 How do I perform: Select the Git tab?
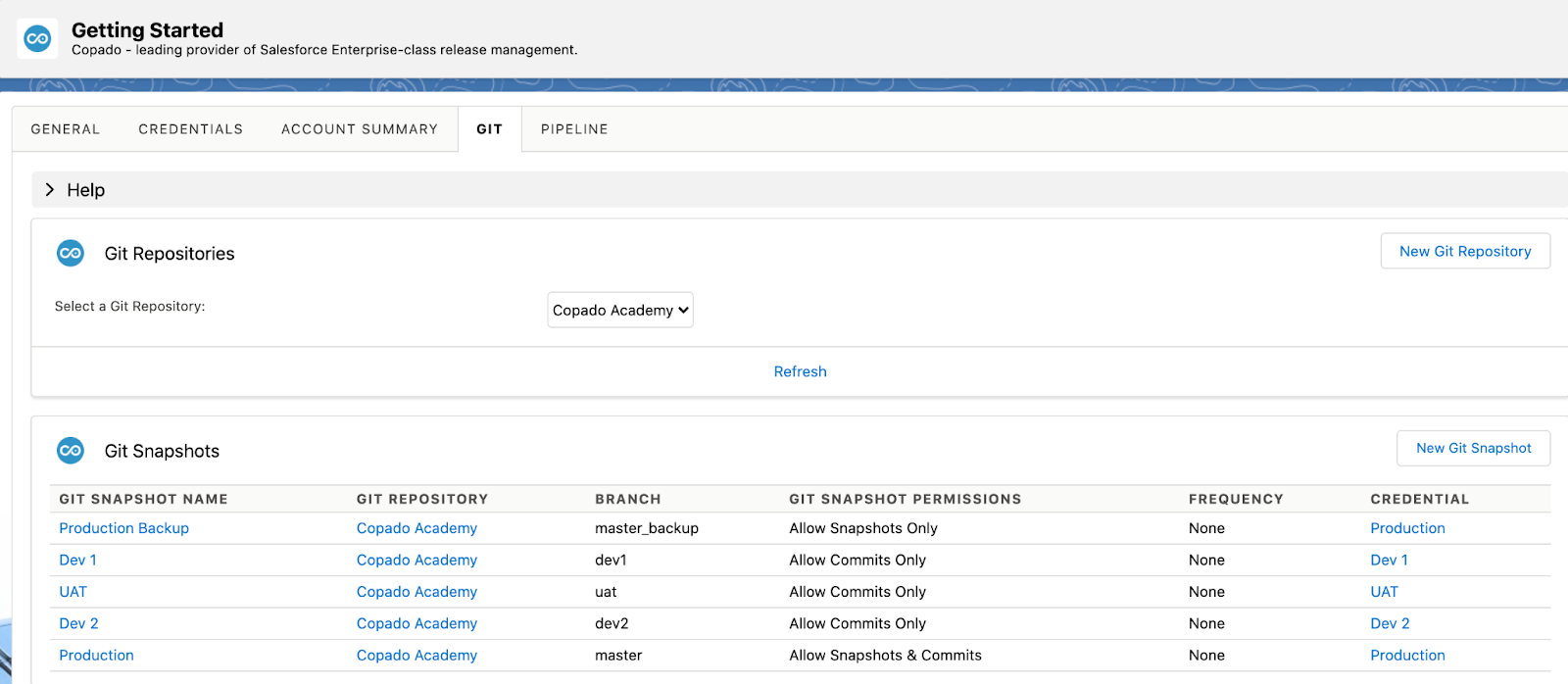click(490, 129)
